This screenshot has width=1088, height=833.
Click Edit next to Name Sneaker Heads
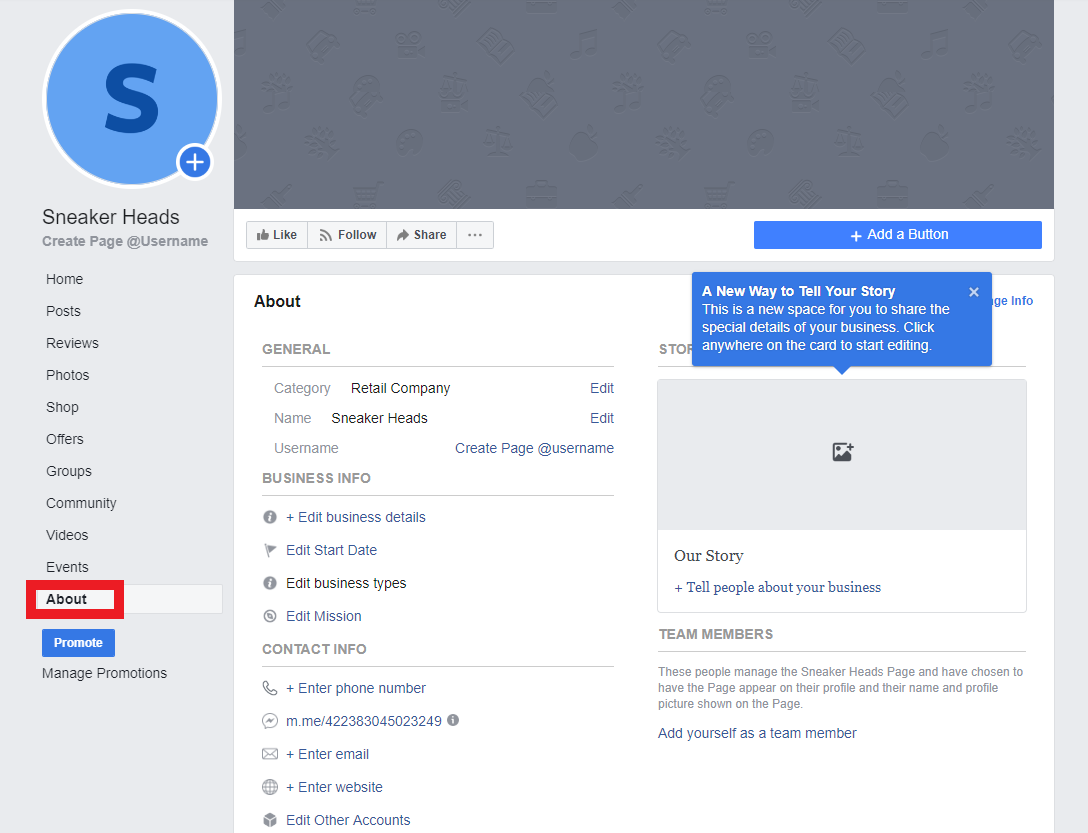pos(602,418)
